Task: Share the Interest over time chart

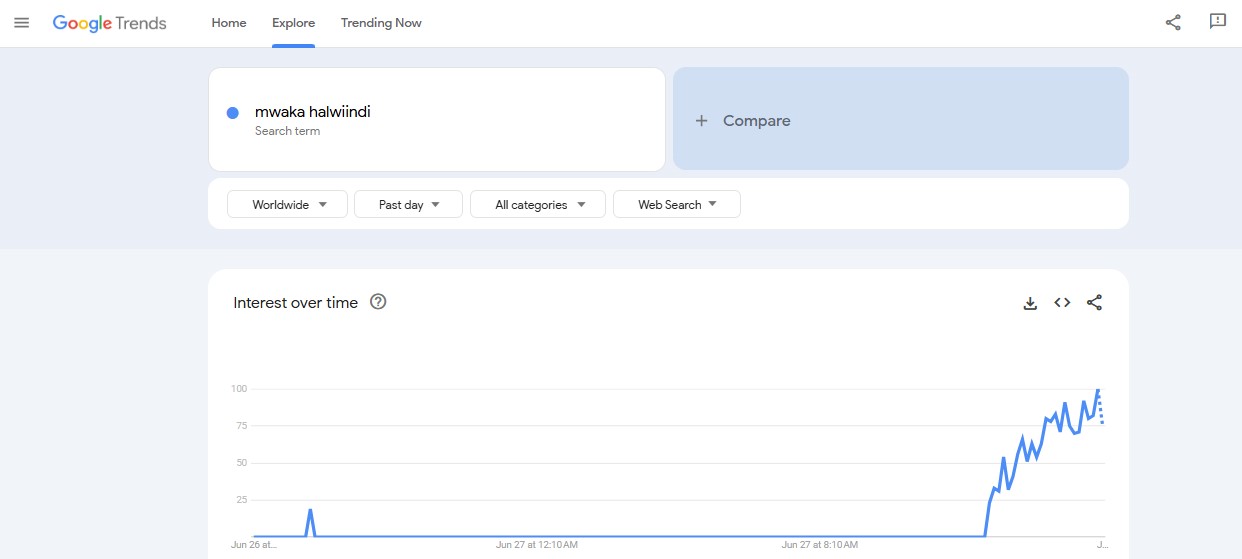Action: [1094, 303]
